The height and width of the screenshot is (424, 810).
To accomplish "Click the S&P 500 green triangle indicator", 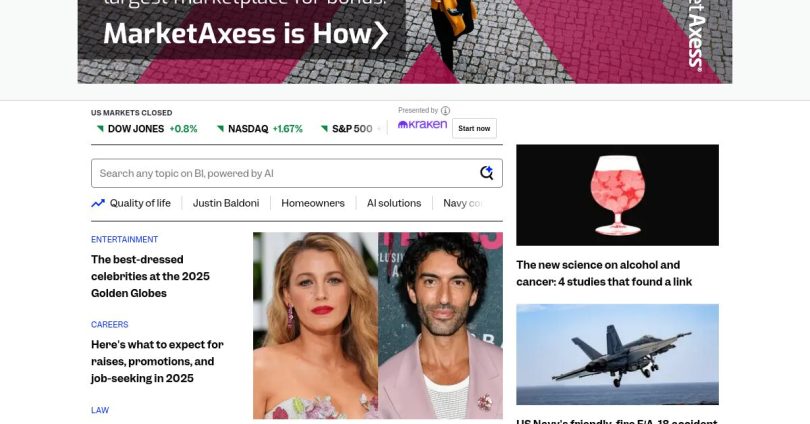I will tap(324, 129).
